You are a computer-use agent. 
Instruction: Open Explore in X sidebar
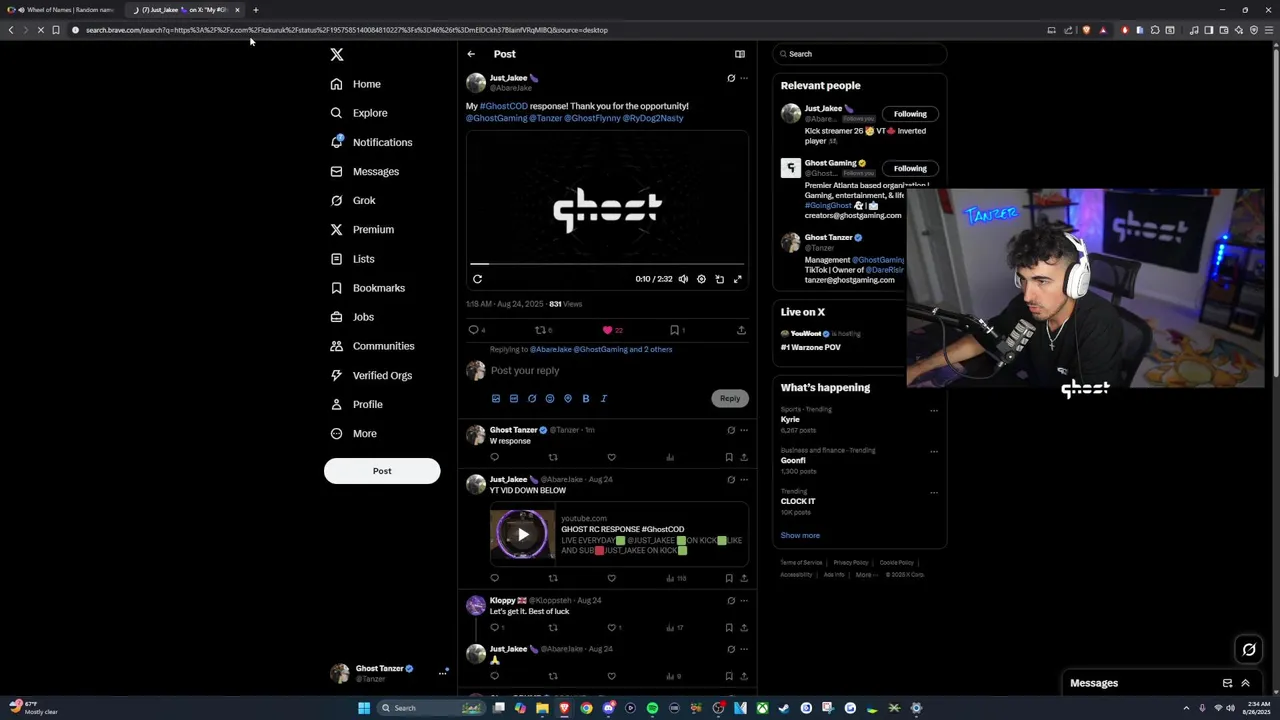359,113
